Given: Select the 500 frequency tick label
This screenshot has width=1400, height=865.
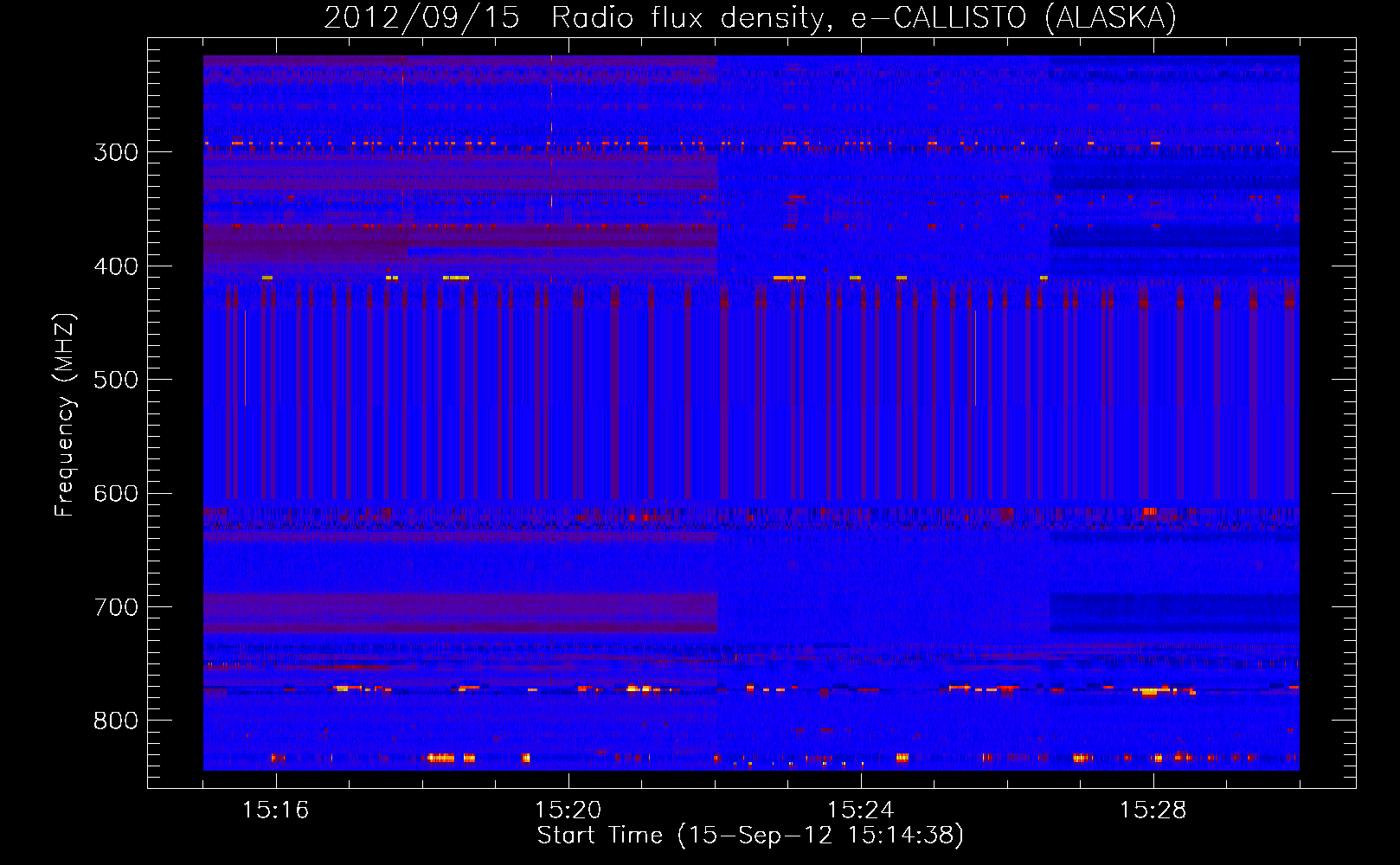Looking at the screenshot, I should (116, 380).
